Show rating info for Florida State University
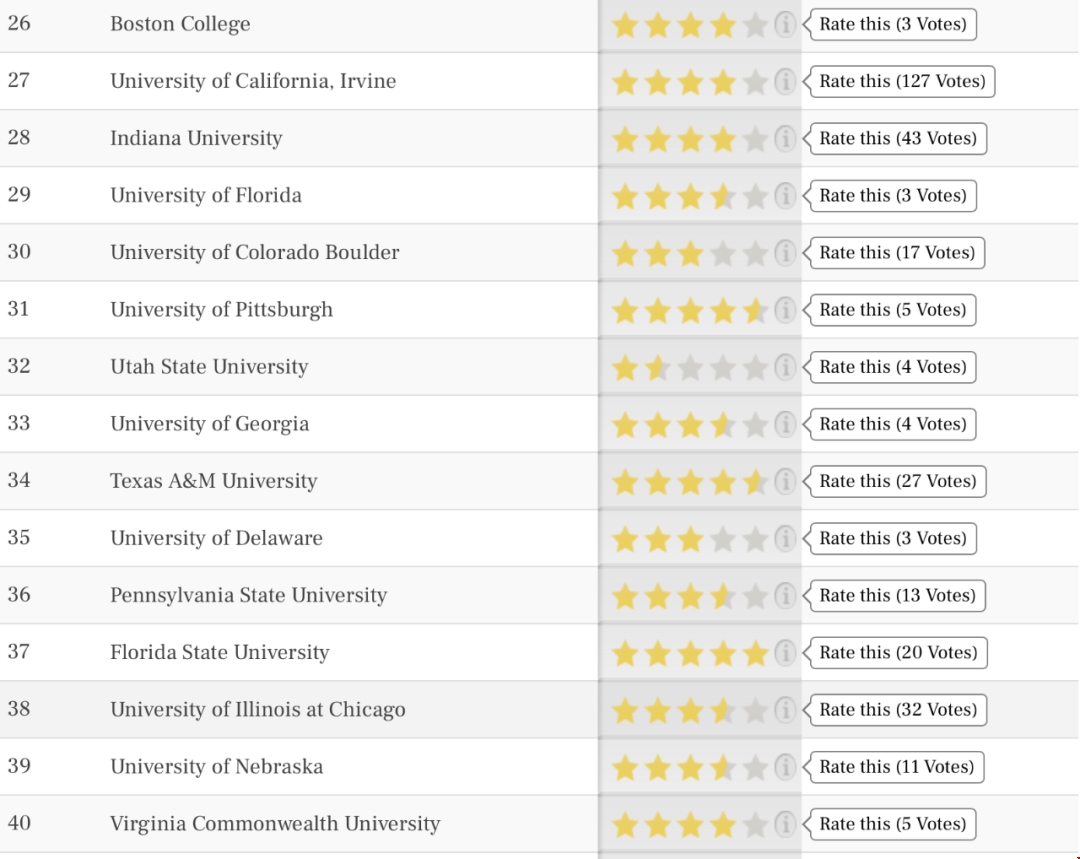Screen dimensions: 1080x859 (784, 654)
